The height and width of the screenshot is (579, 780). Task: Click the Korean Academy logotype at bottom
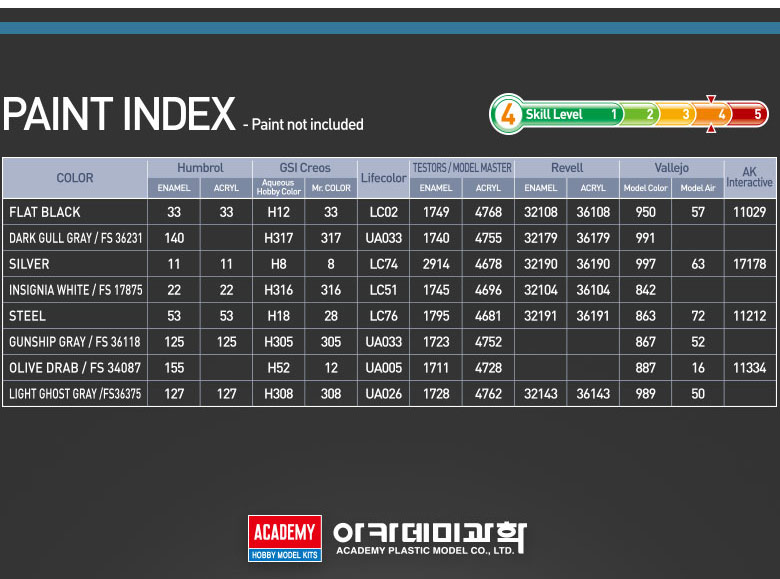[430, 533]
